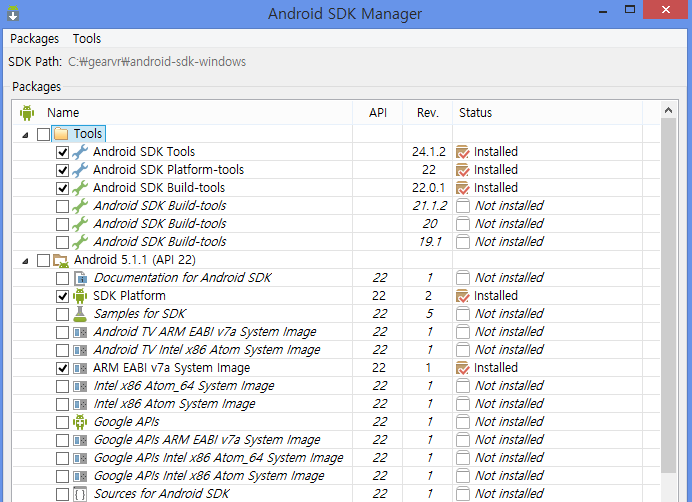Click the installed status icon for SDK Platform
Screen dimensions: 692x502
(463, 296)
